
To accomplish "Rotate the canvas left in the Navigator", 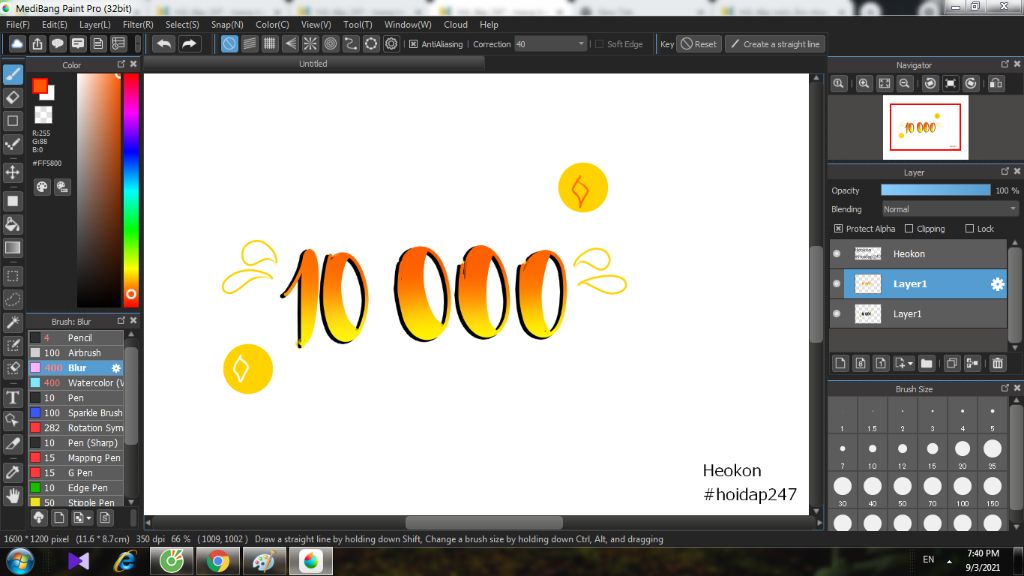I will click(931, 84).
